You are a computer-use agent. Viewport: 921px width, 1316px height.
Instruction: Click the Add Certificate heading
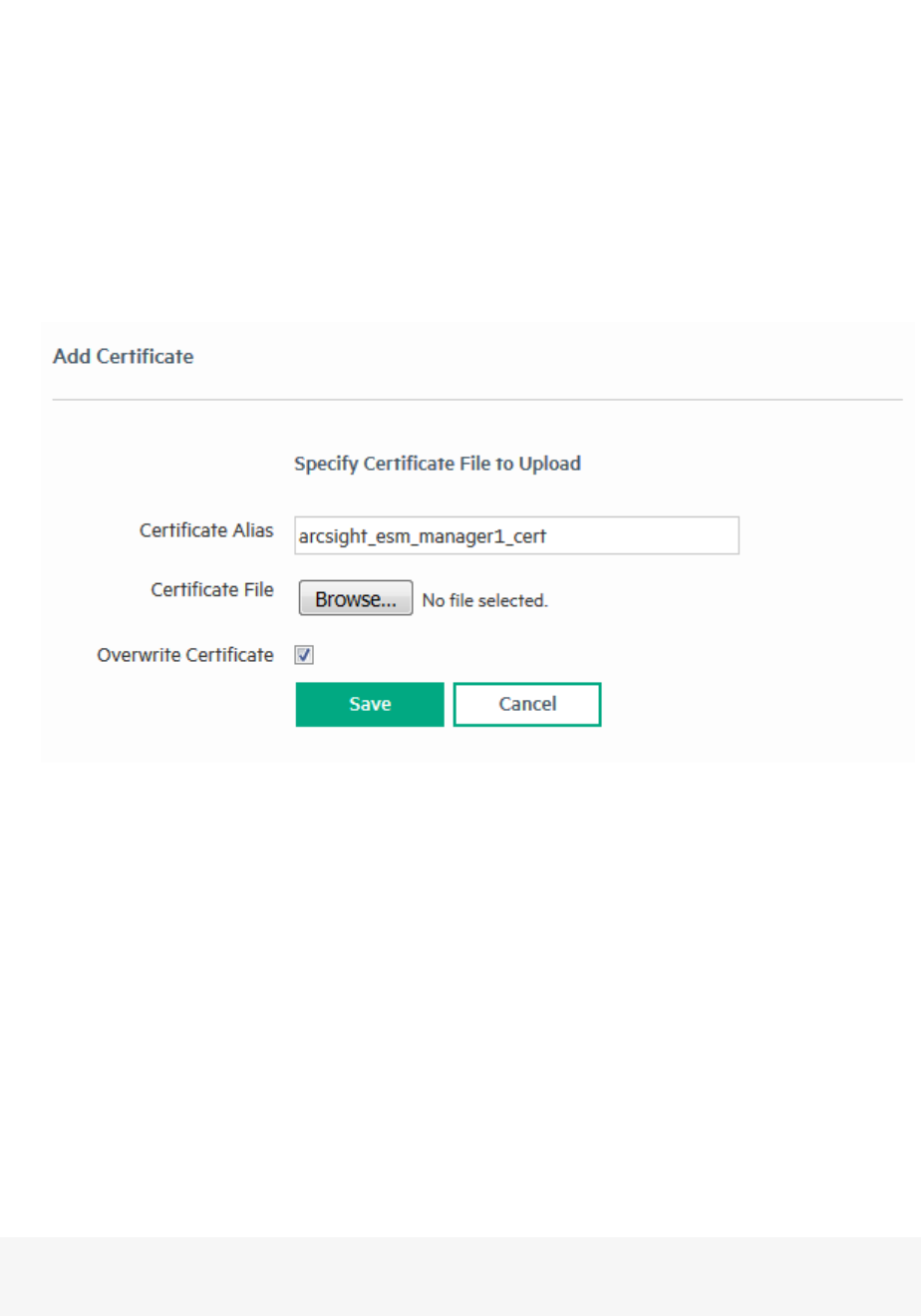point(124,356)
